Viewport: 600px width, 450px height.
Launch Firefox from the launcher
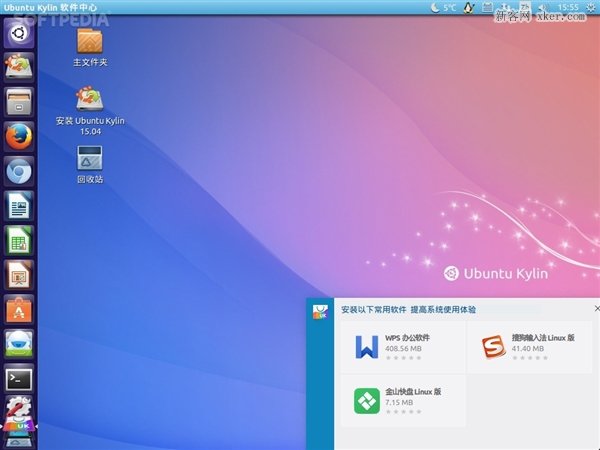click(x=18, y=137)
